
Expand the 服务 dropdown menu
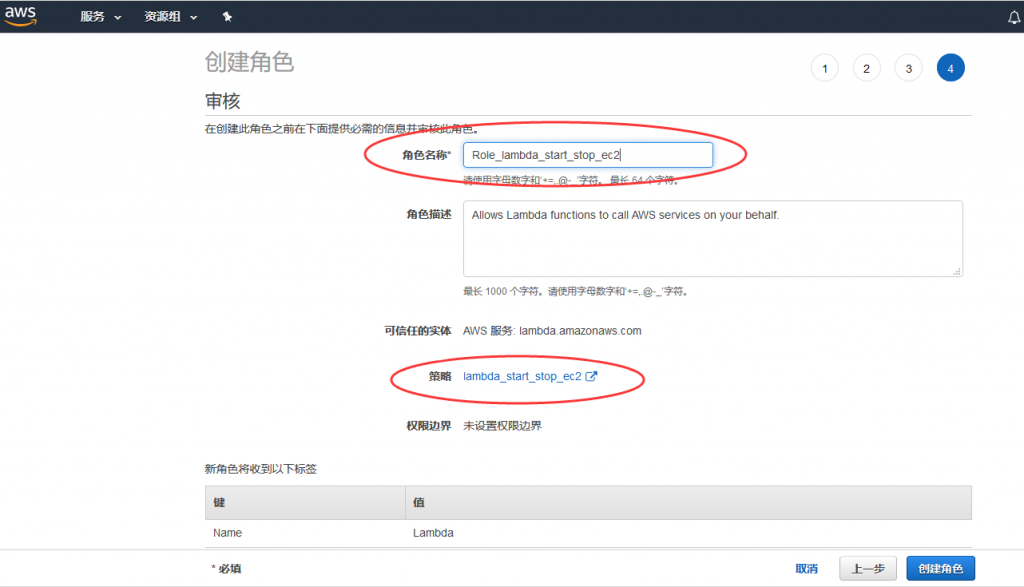click(x=101, y=17)
